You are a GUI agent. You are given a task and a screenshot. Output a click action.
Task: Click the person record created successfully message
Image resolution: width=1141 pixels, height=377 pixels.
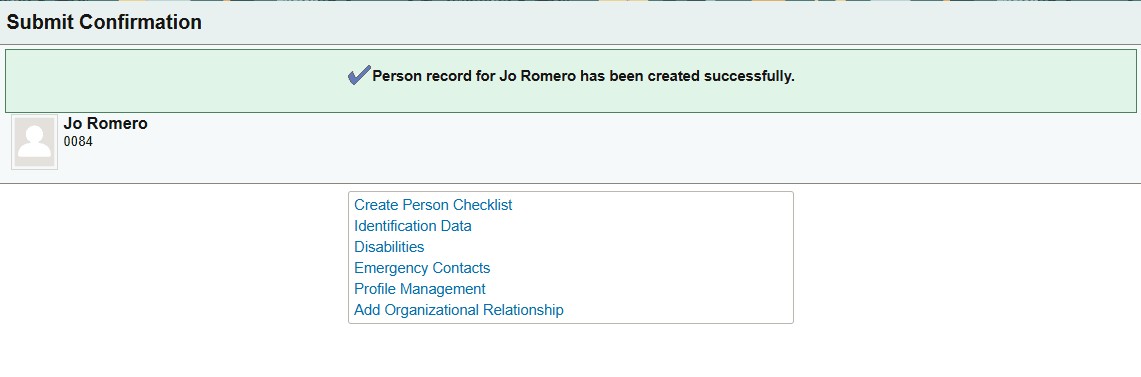click(x=584, y=76)
